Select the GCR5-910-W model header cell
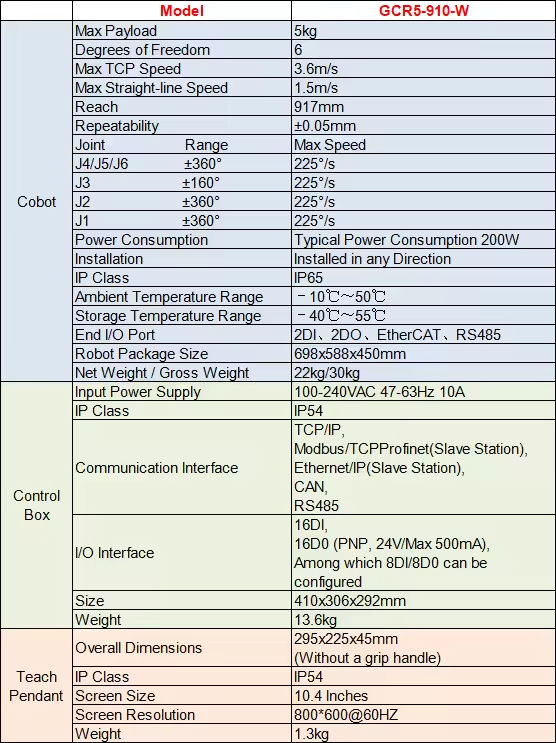 coord(423,11)
